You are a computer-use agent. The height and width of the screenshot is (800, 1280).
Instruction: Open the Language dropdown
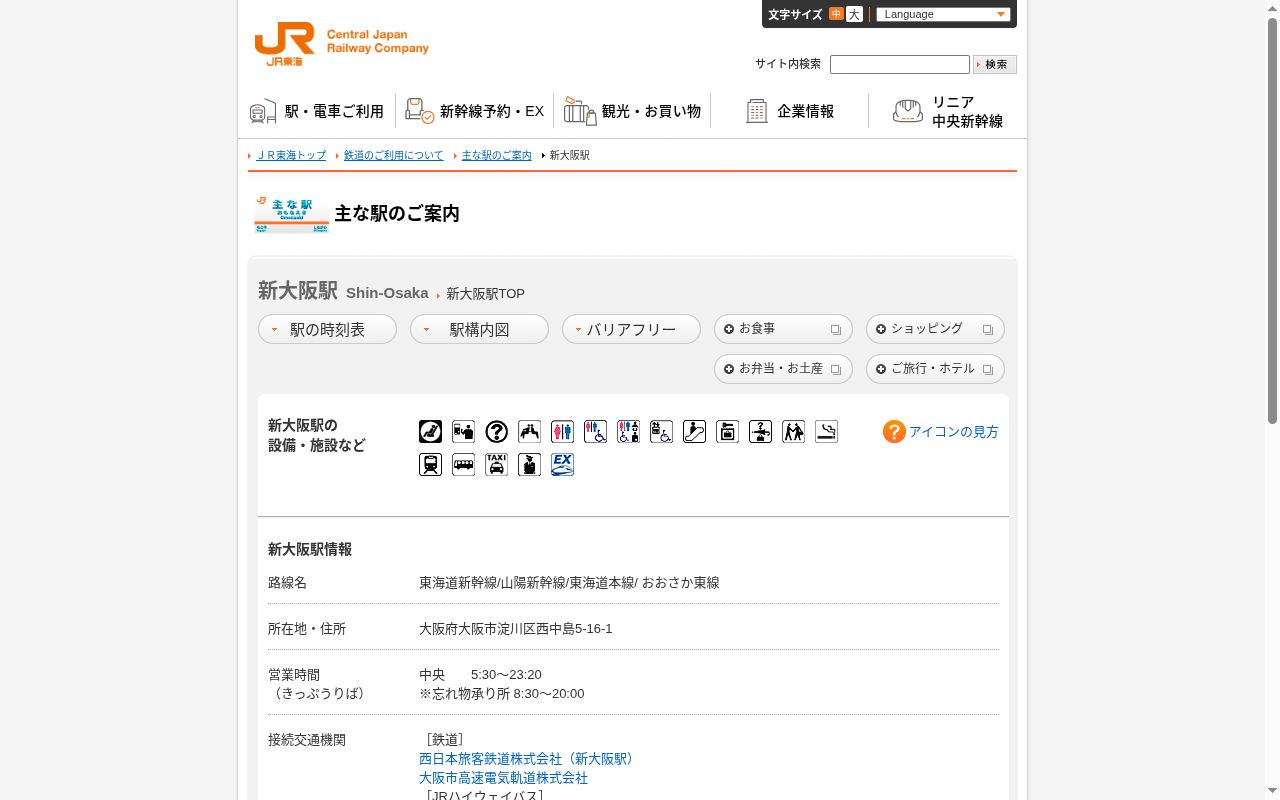point(943,14)
